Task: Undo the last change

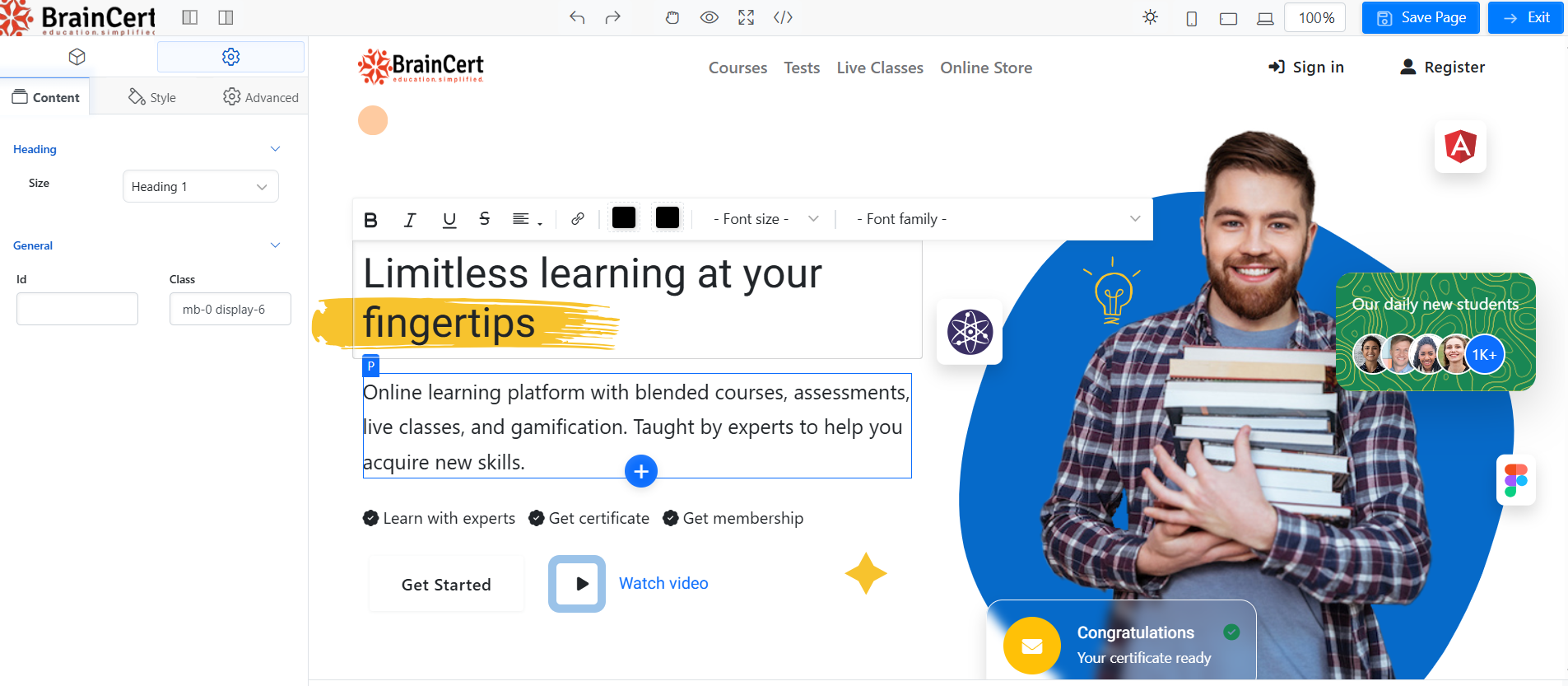Action: coord(577,17)
